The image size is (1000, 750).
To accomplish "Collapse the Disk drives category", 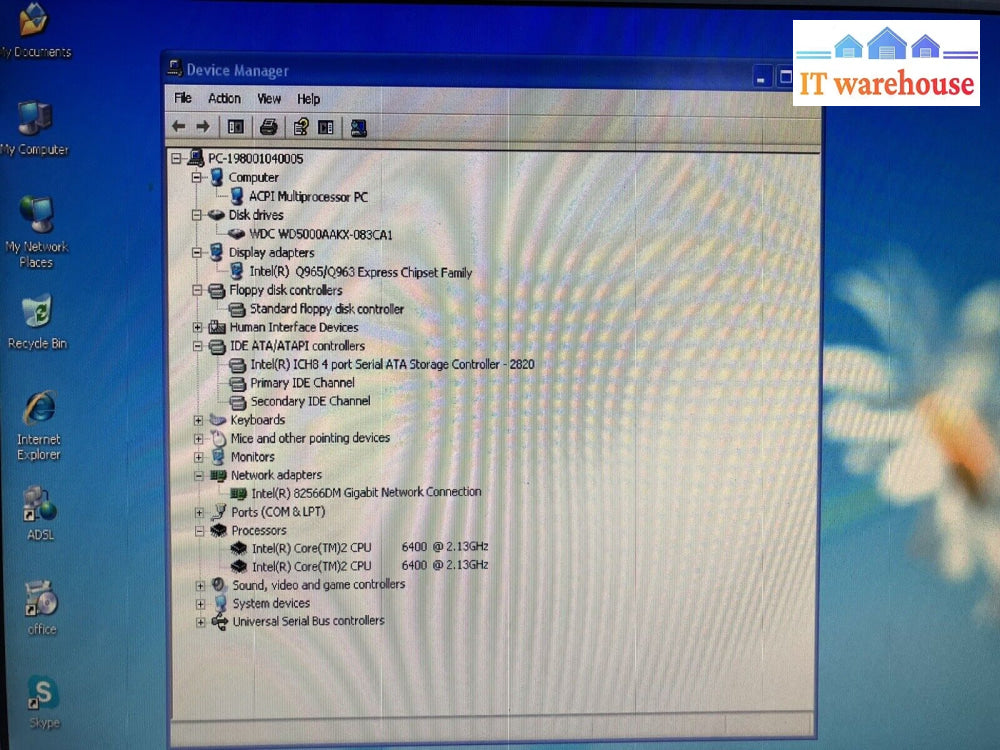I will tap(197, 215).
